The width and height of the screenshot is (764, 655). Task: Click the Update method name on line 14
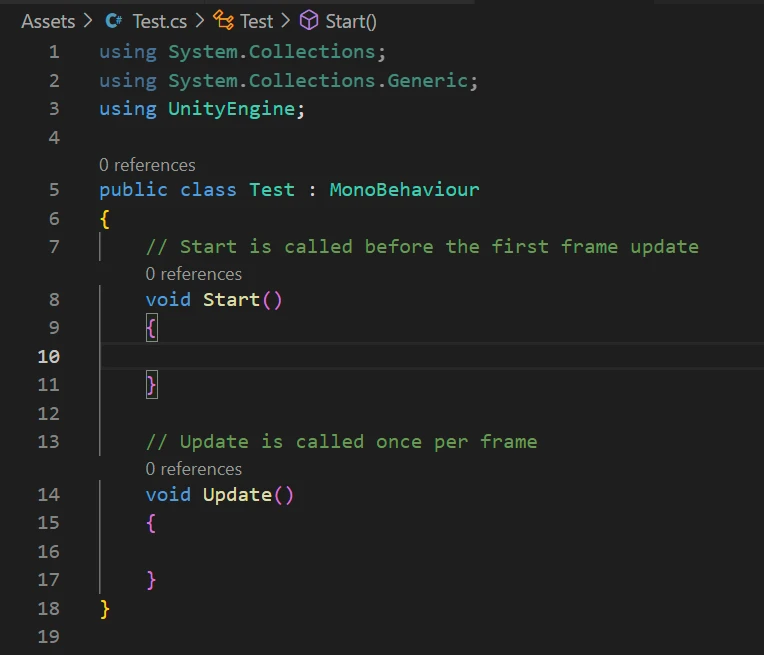237,495
